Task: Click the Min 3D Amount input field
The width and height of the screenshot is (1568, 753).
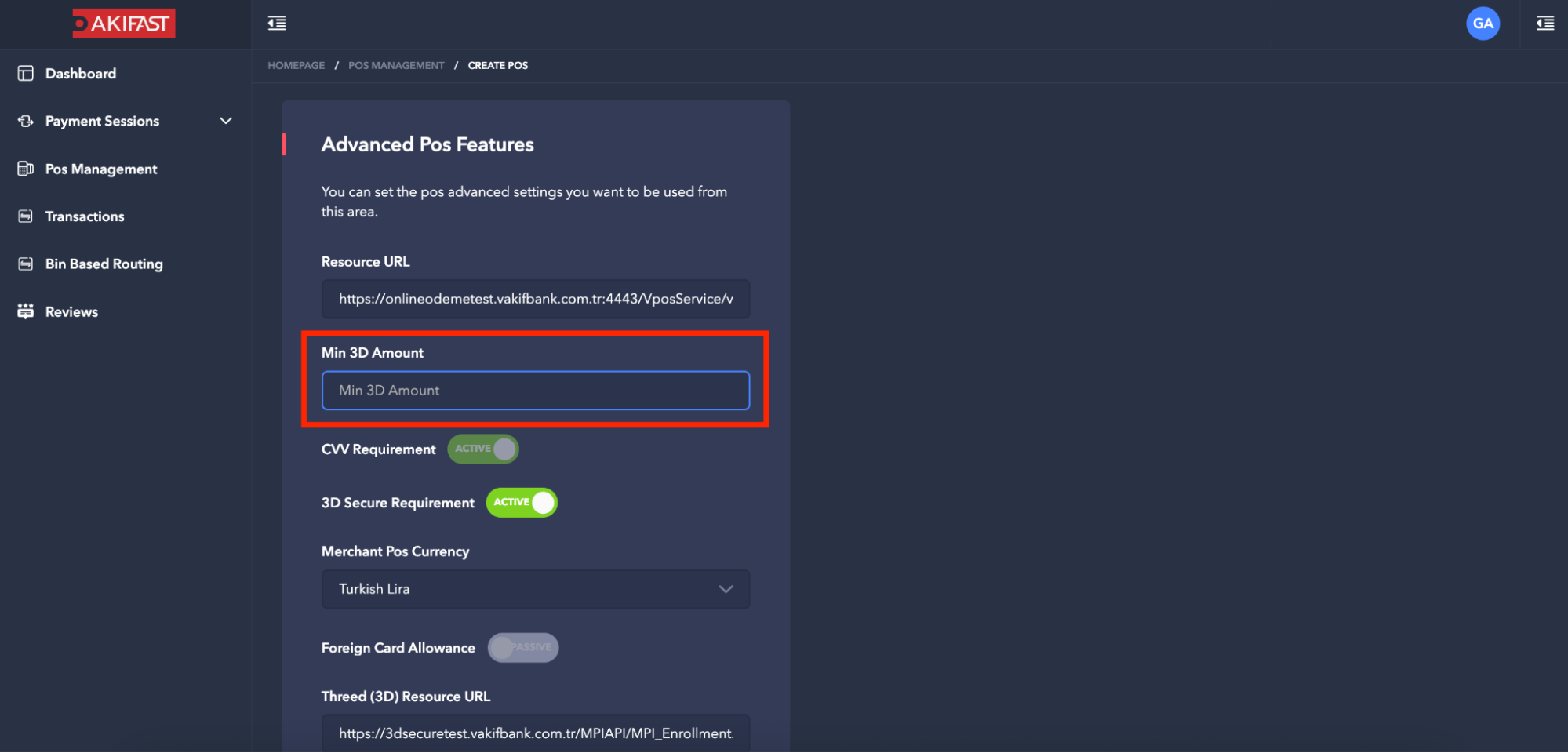Action: point(536,391)
